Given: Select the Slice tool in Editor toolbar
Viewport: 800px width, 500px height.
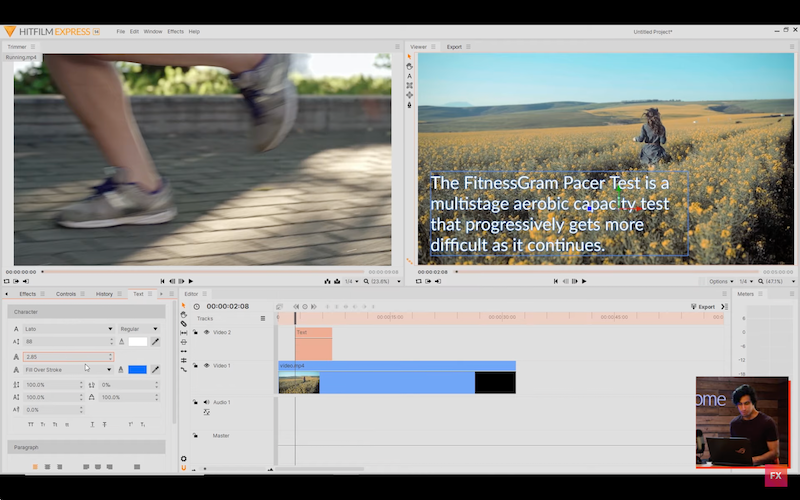Looking at the screenshot, I should click(x=184, y=324).
